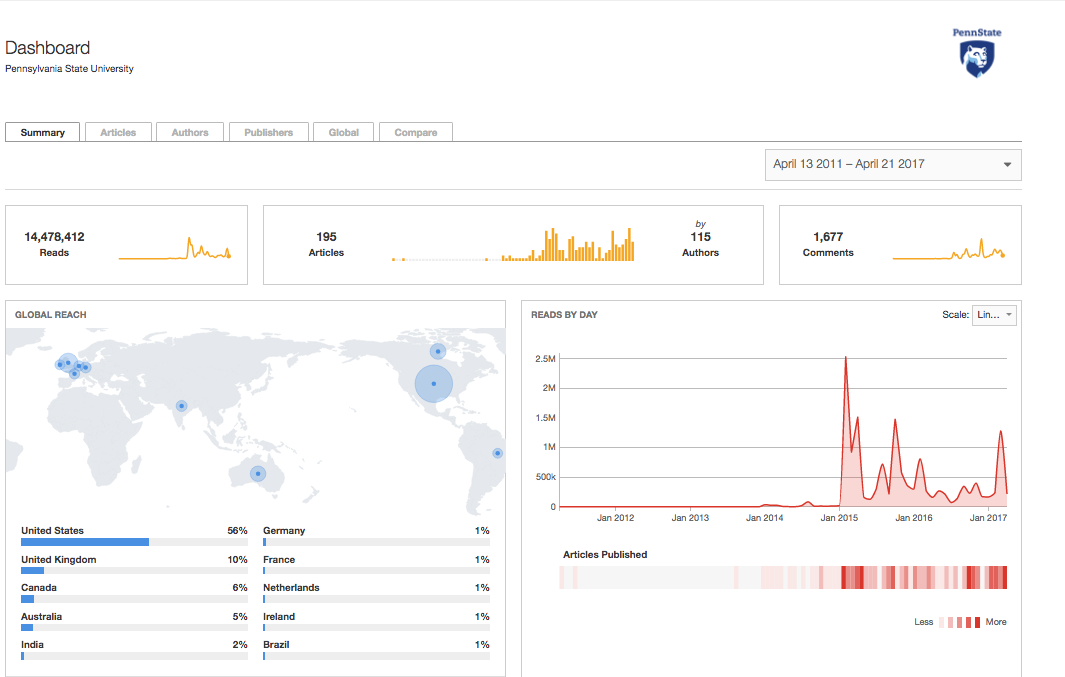The image size is (1065, 677).
Task: Open the Global tab
Action: [x=343, y=132]
